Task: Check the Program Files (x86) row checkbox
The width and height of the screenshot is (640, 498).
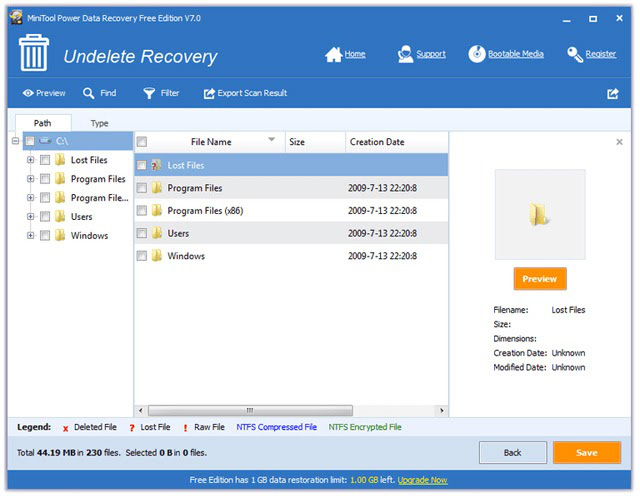Action: click(142, 211)
